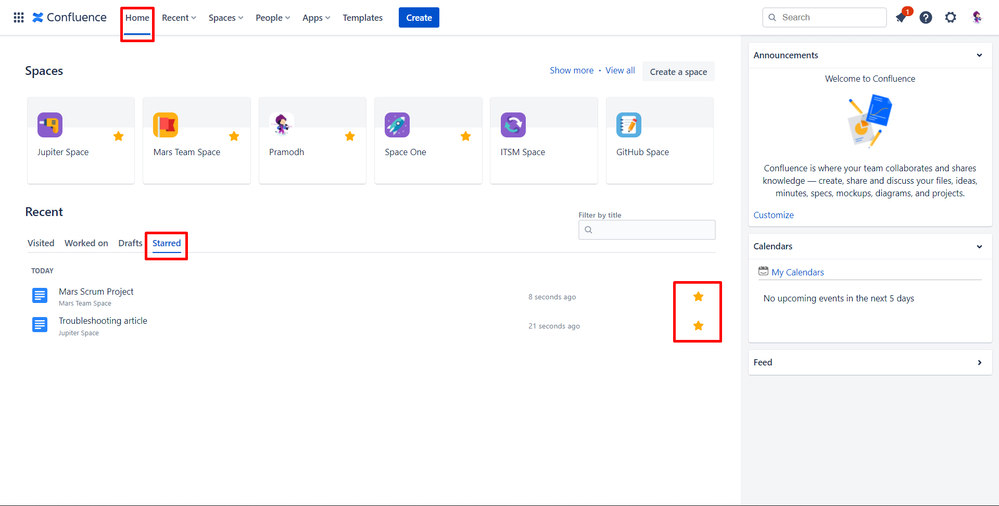Click the Jupiter Space icon
The image size is (999, 506).
[50, 125]
